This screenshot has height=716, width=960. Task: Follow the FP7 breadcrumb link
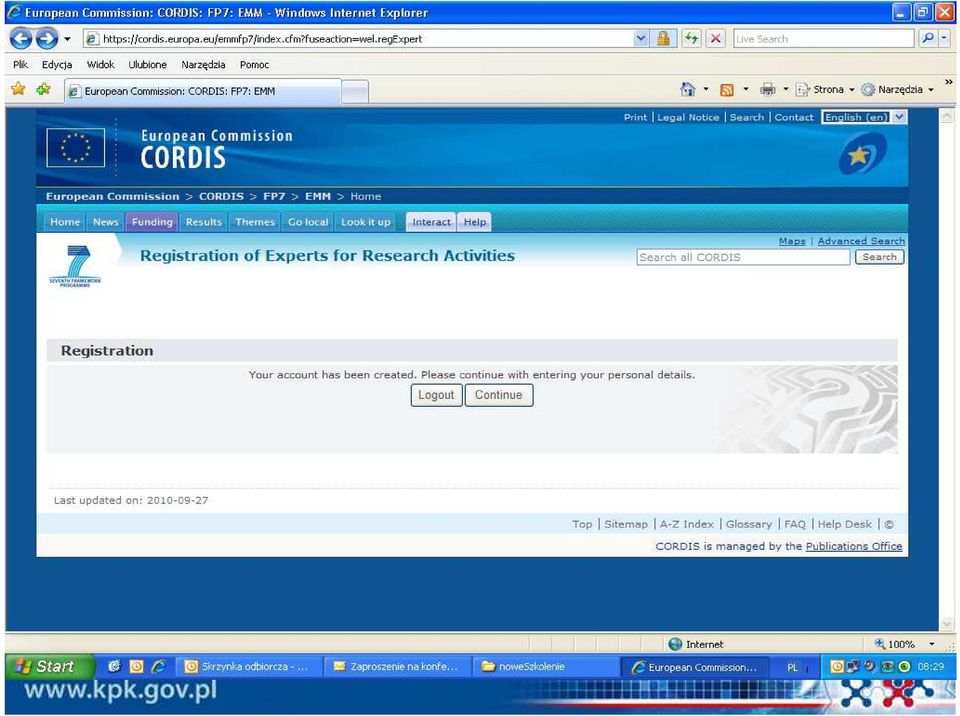pos(274,197)
